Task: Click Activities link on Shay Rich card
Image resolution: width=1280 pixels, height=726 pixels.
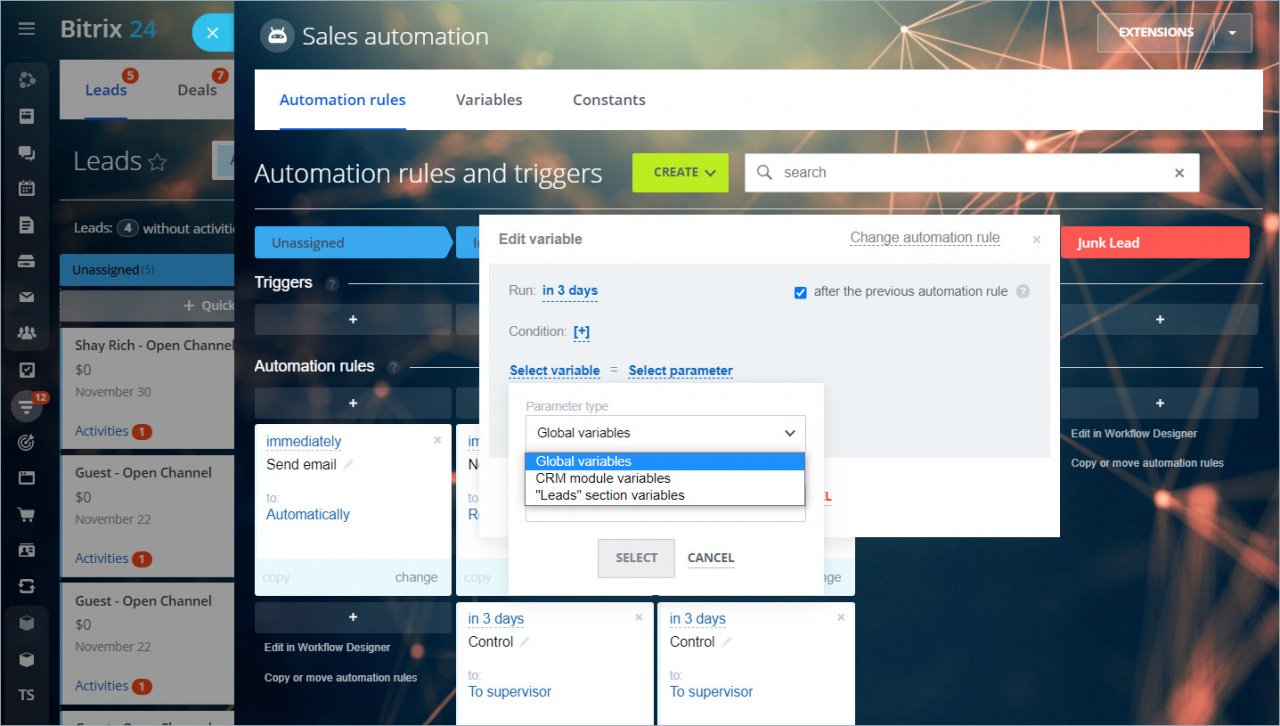Action: (x=102, y=431)
